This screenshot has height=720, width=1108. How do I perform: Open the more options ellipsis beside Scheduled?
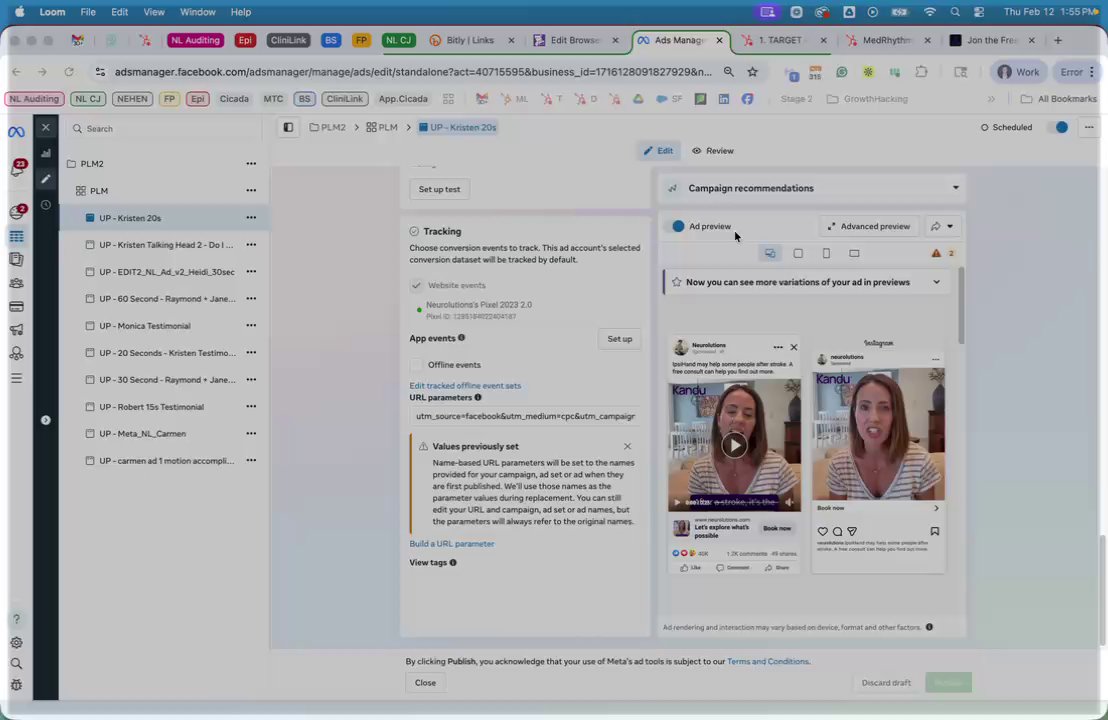coord(1089,128)
